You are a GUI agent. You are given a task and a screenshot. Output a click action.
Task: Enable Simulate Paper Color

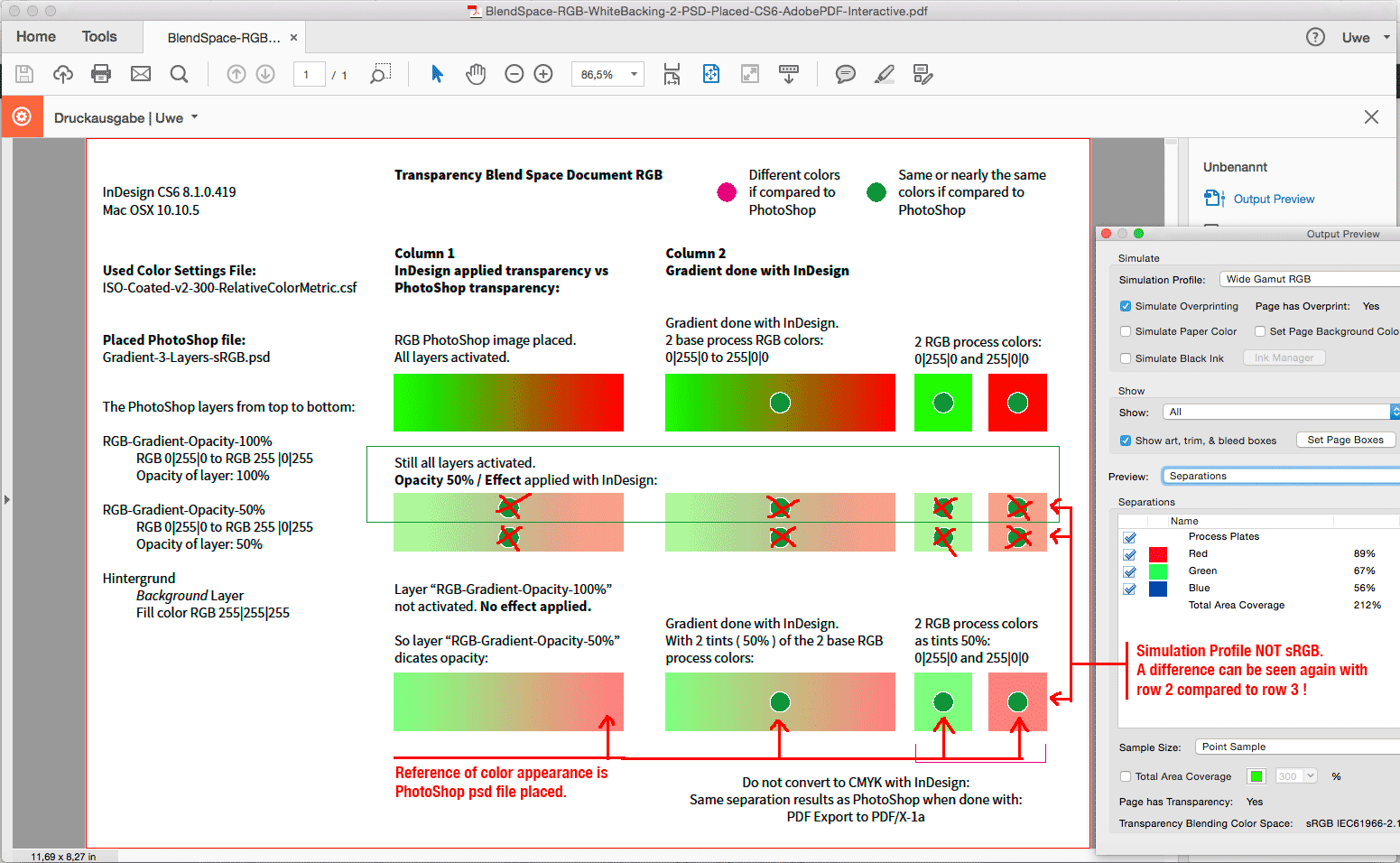(1126, 331)
